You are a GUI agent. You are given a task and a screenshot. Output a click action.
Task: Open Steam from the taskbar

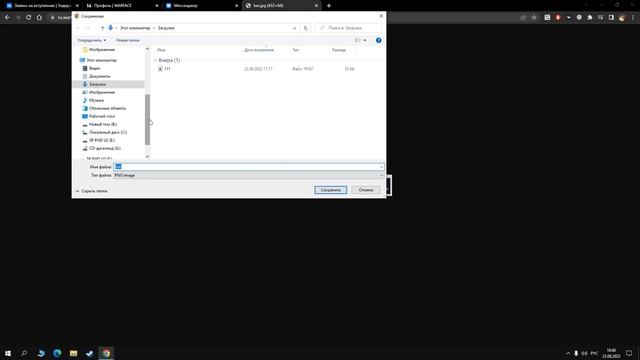coord(90,353)
